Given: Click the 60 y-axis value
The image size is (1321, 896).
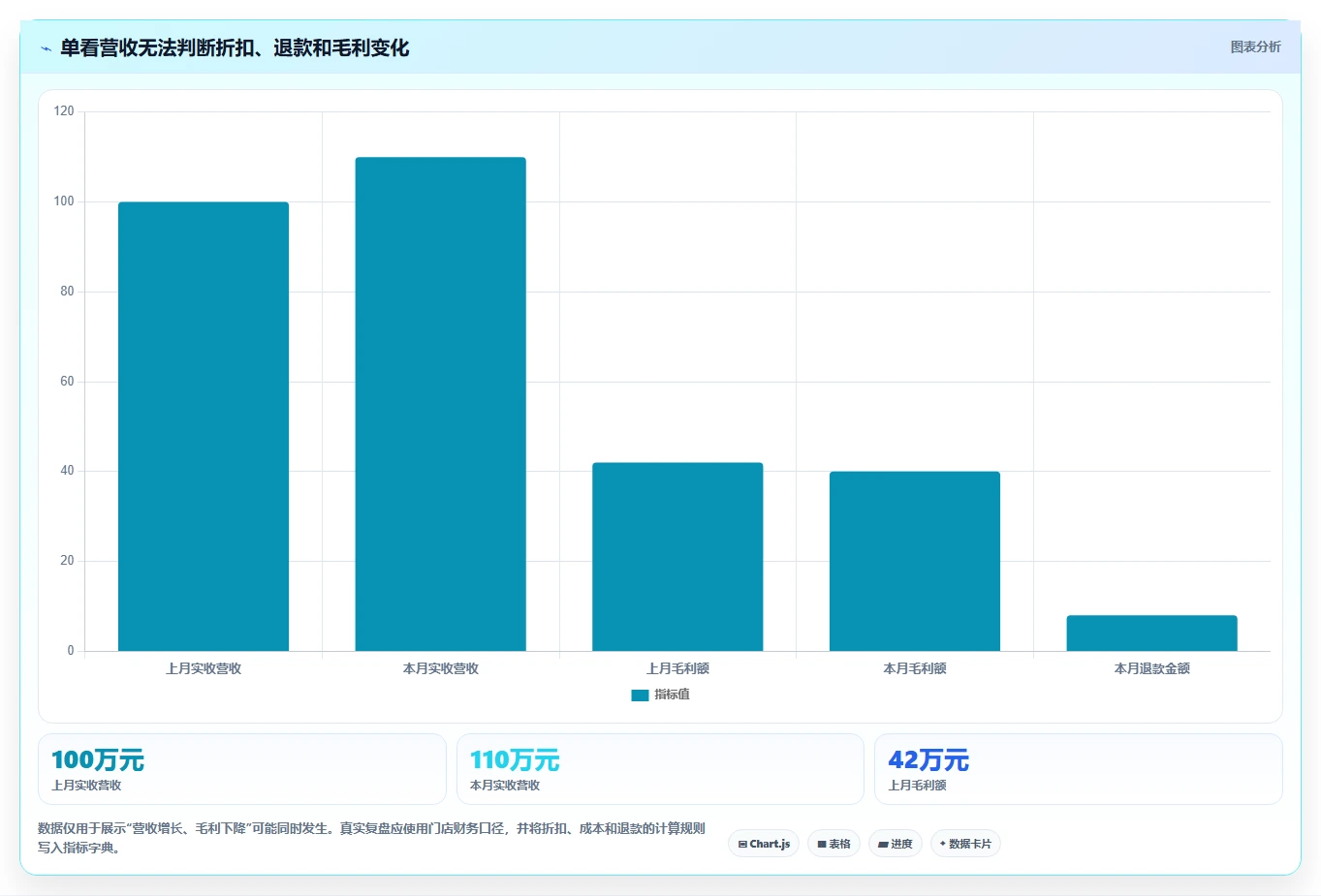Looking at the screenshot, I should coord(67,382).
